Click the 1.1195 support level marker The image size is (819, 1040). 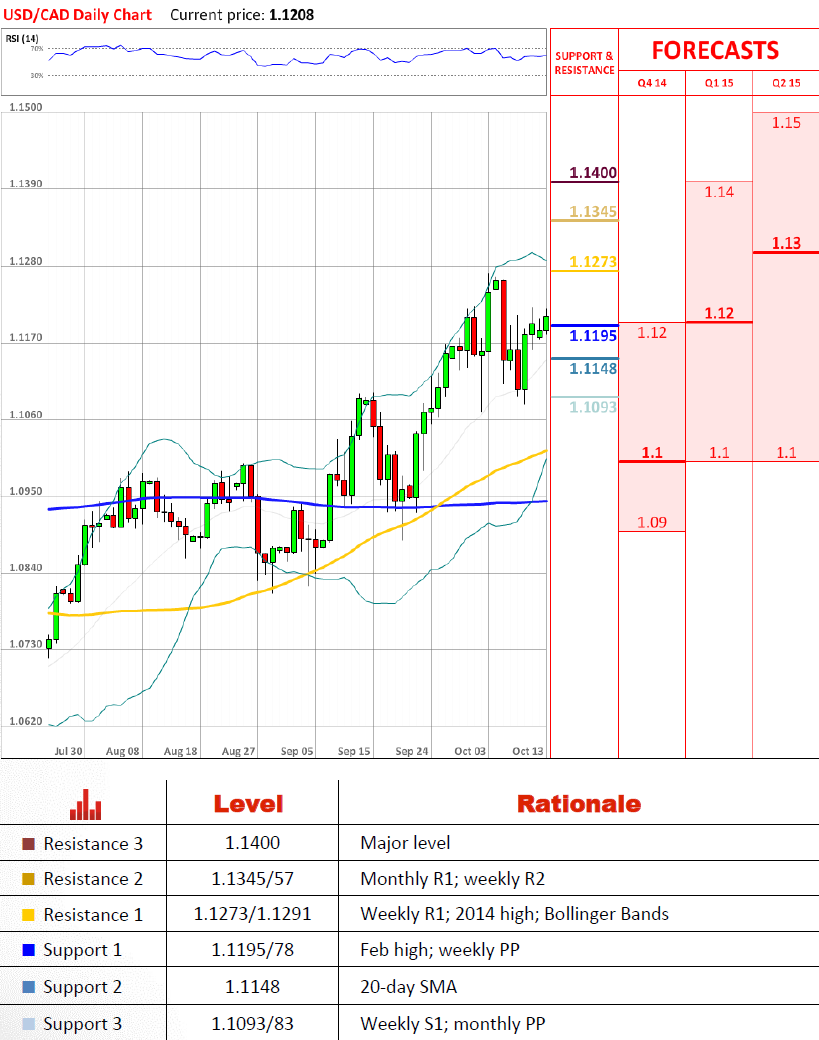(593, 336)
